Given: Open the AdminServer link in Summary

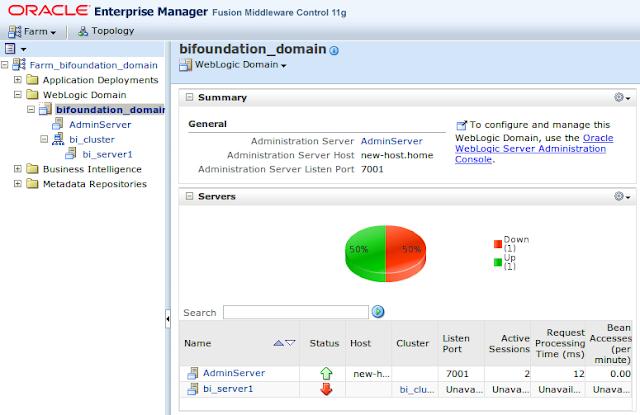Looking at the screenshot, I should point(391,142).
